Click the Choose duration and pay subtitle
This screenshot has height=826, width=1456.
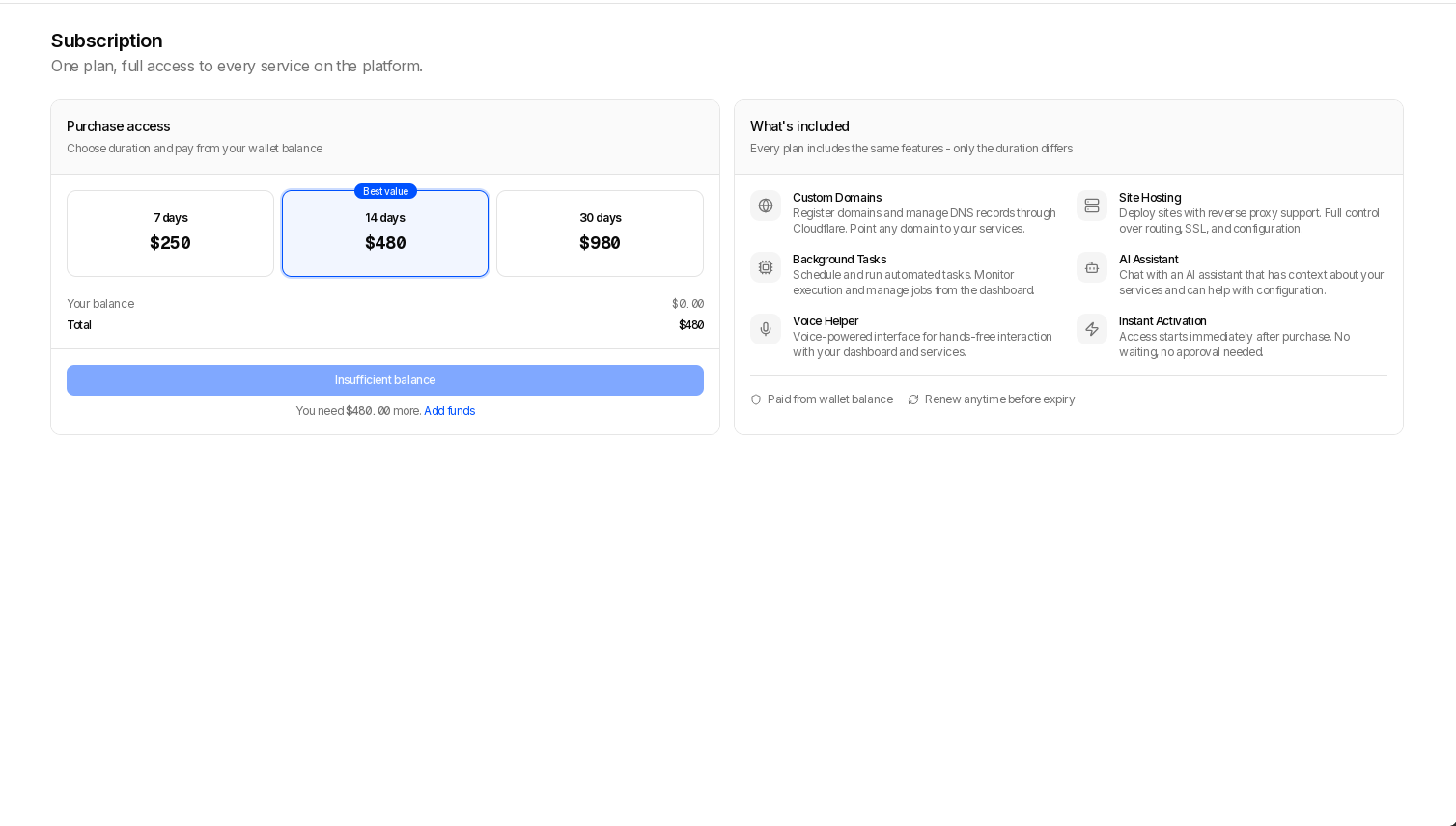tap(194, 149)
